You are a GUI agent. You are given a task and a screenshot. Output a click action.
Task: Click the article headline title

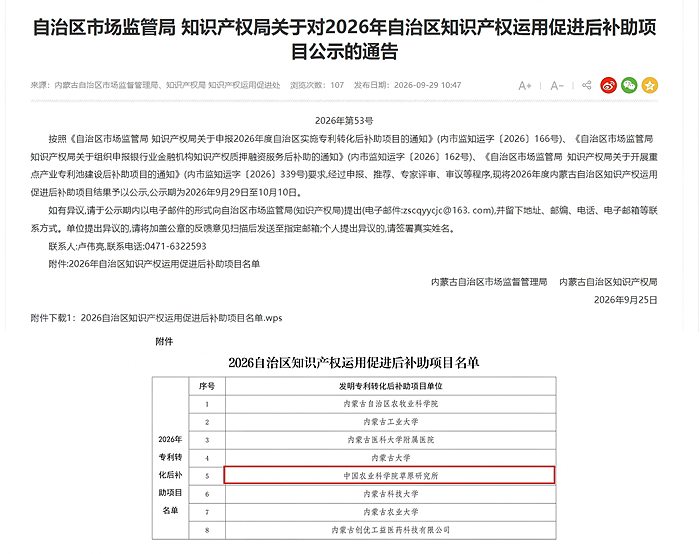(345, 39)
